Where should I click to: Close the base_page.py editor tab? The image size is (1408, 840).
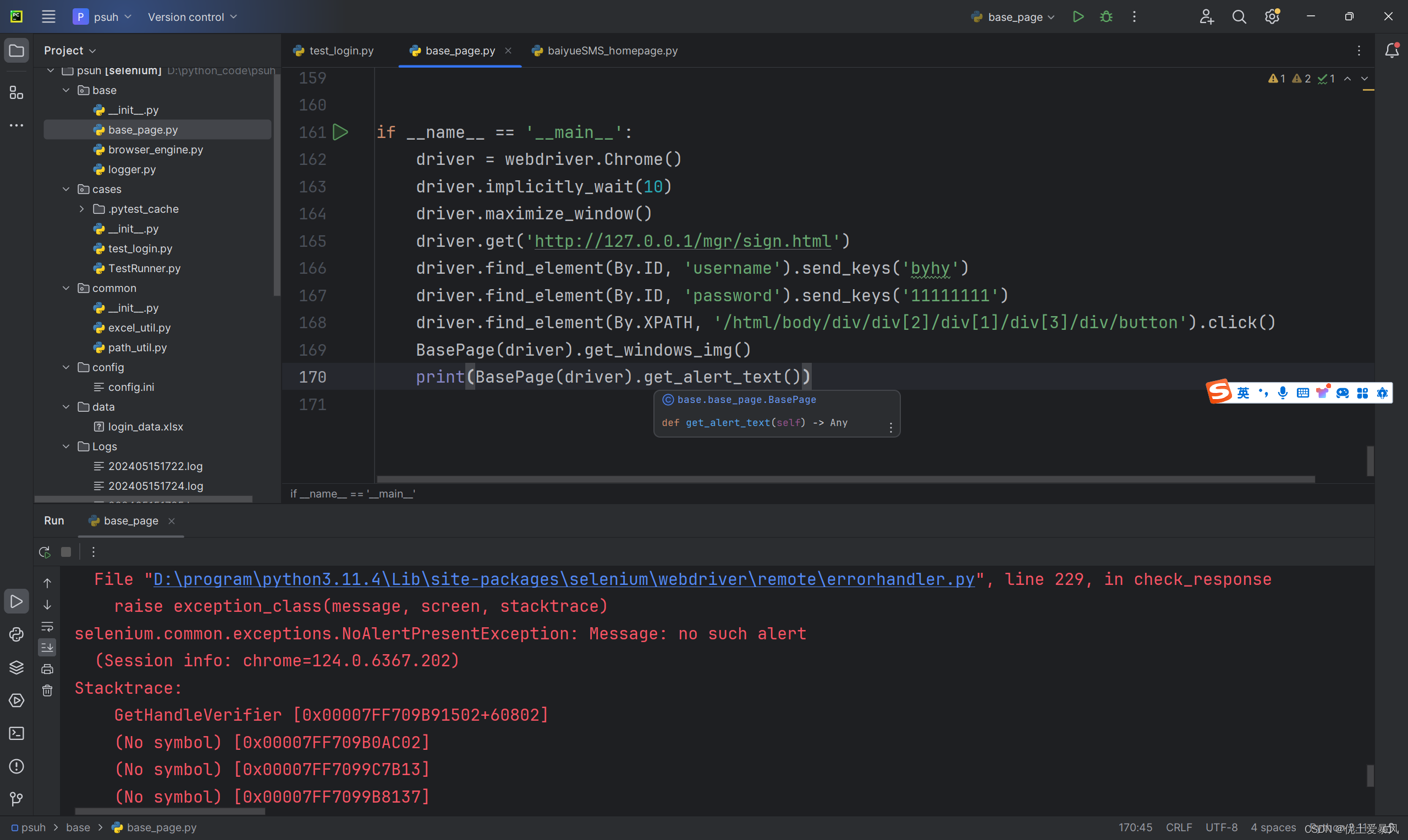(508, 51)
